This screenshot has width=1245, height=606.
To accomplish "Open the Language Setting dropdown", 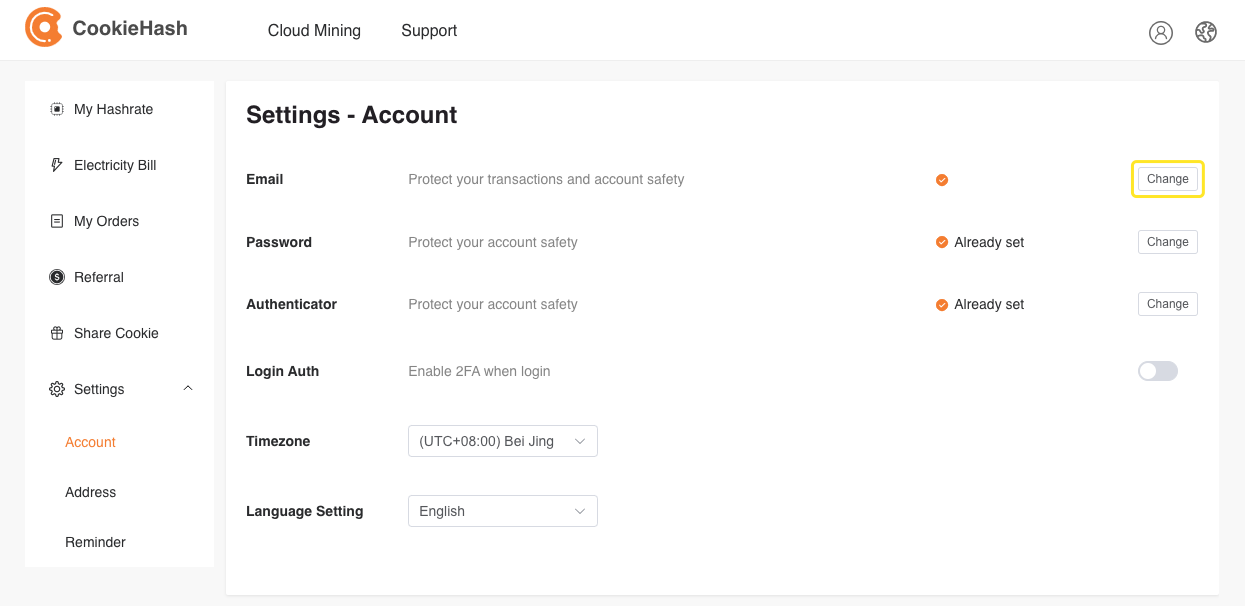I will pyautogui.click(x=503, y=511).
